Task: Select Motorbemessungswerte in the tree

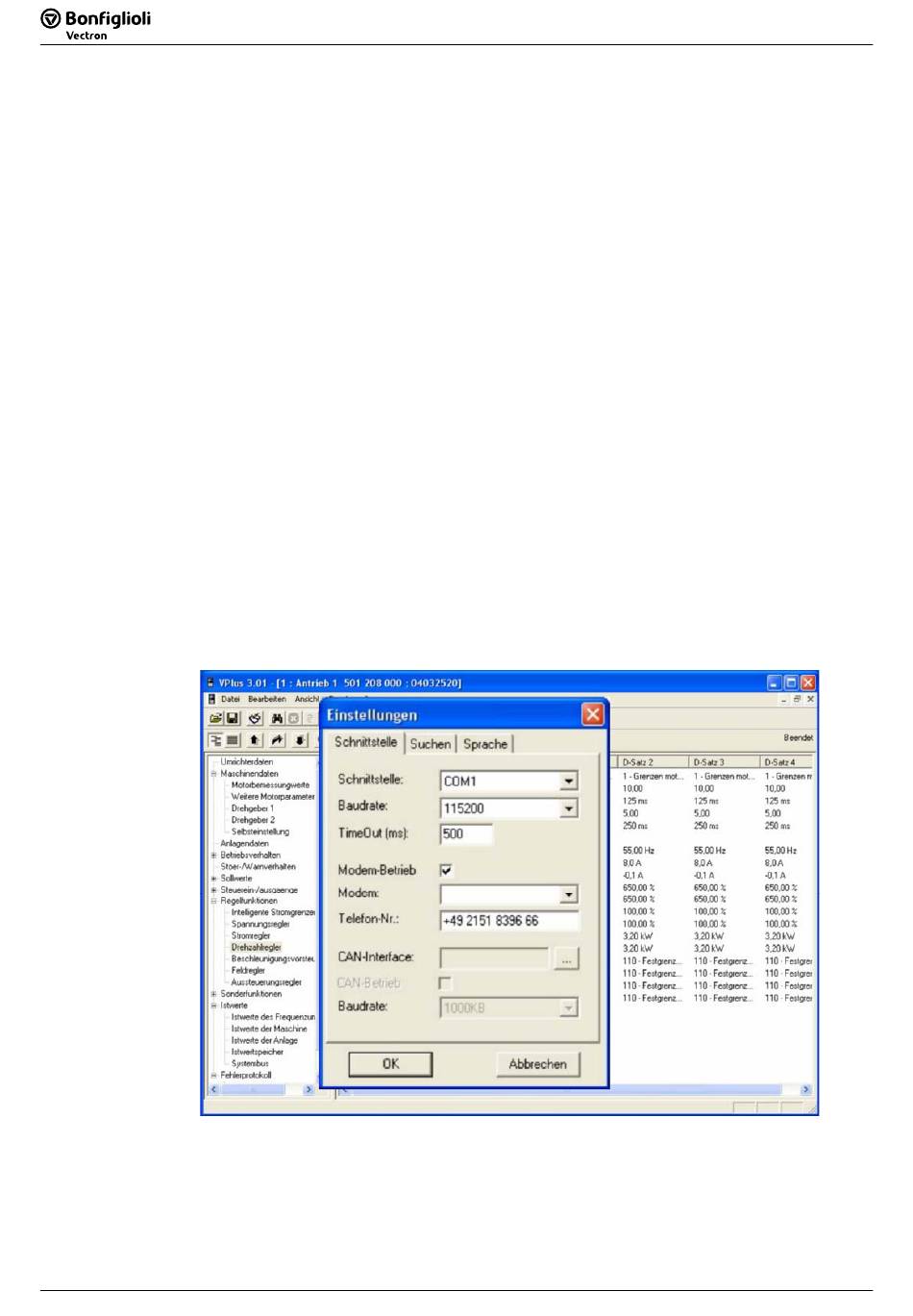Action: [x=270, y=784]
